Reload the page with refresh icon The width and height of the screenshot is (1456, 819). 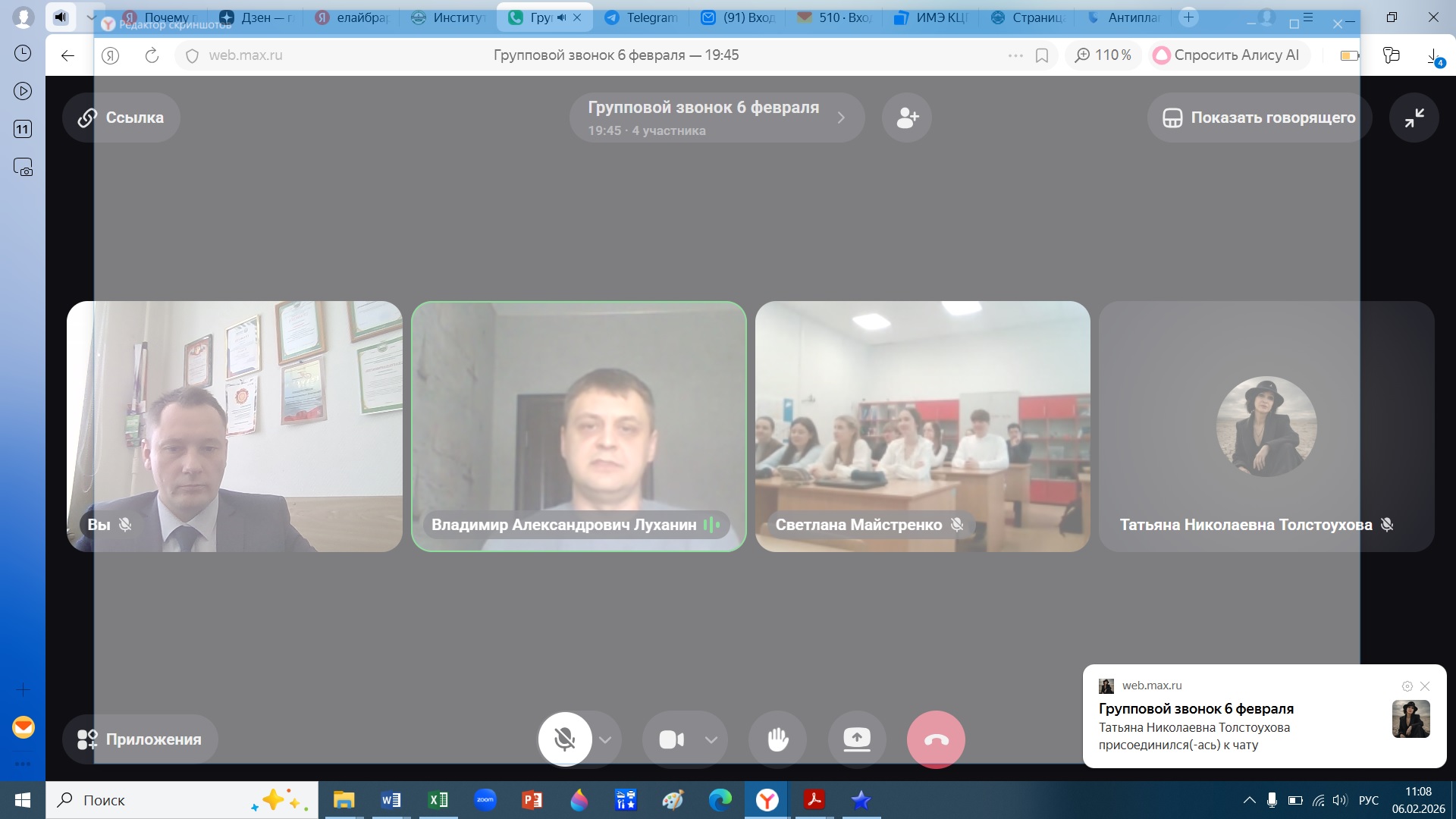click(152, 55)
